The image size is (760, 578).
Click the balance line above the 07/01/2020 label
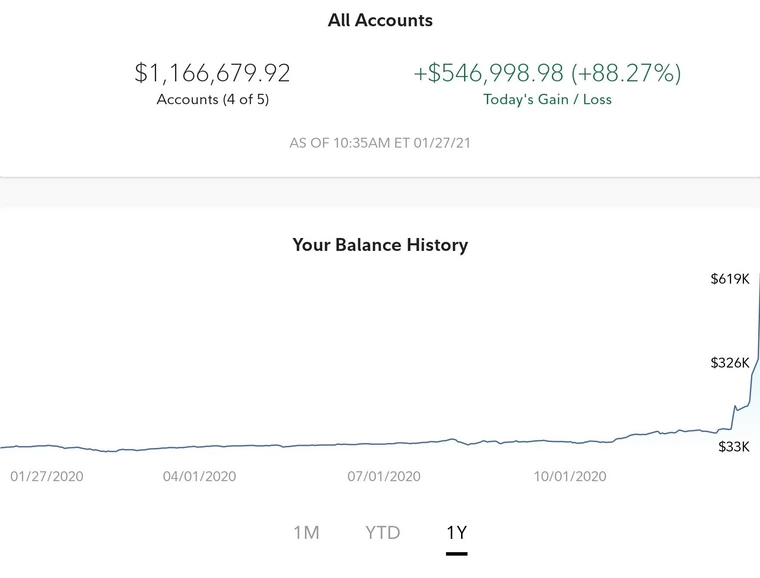(384, 444)
